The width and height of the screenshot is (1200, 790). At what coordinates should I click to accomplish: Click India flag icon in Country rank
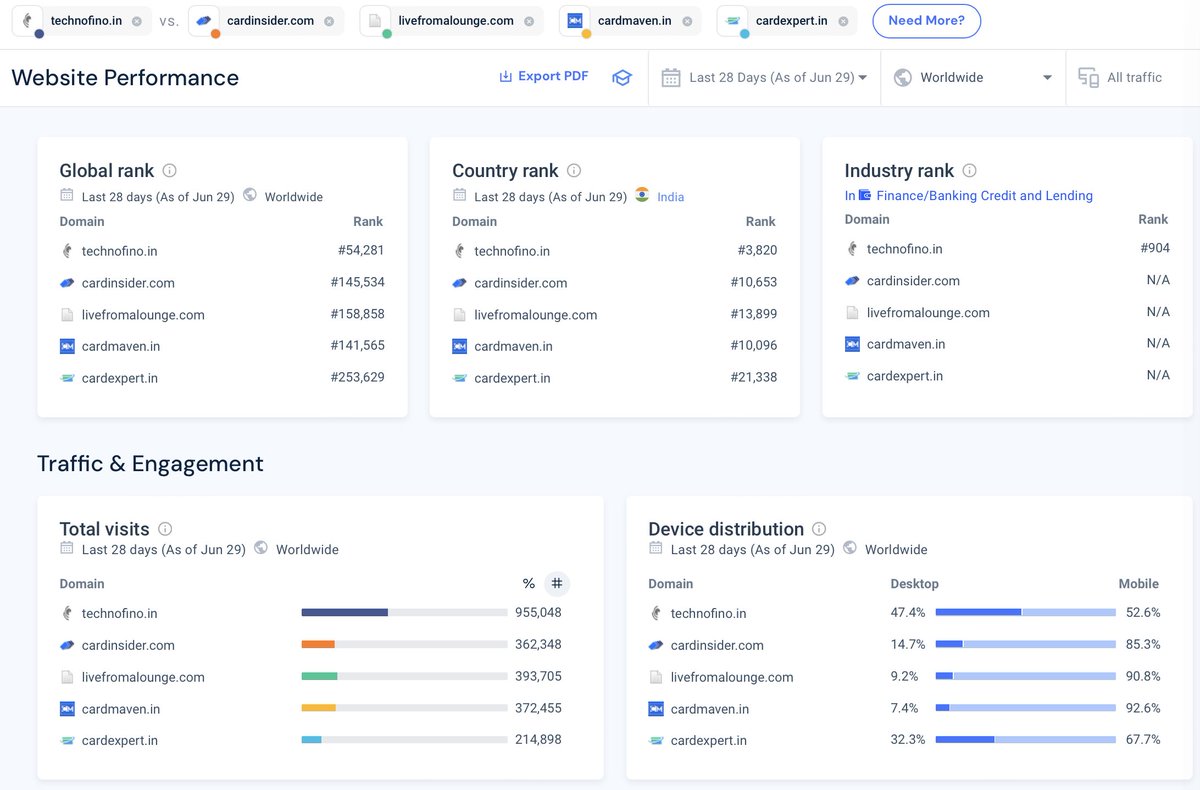click(x=642, y=195)
